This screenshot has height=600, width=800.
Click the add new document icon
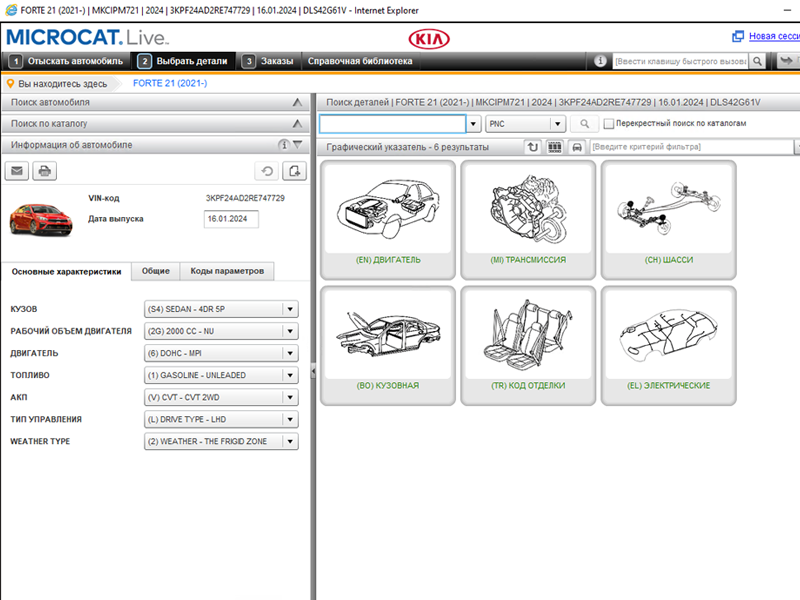294,171
